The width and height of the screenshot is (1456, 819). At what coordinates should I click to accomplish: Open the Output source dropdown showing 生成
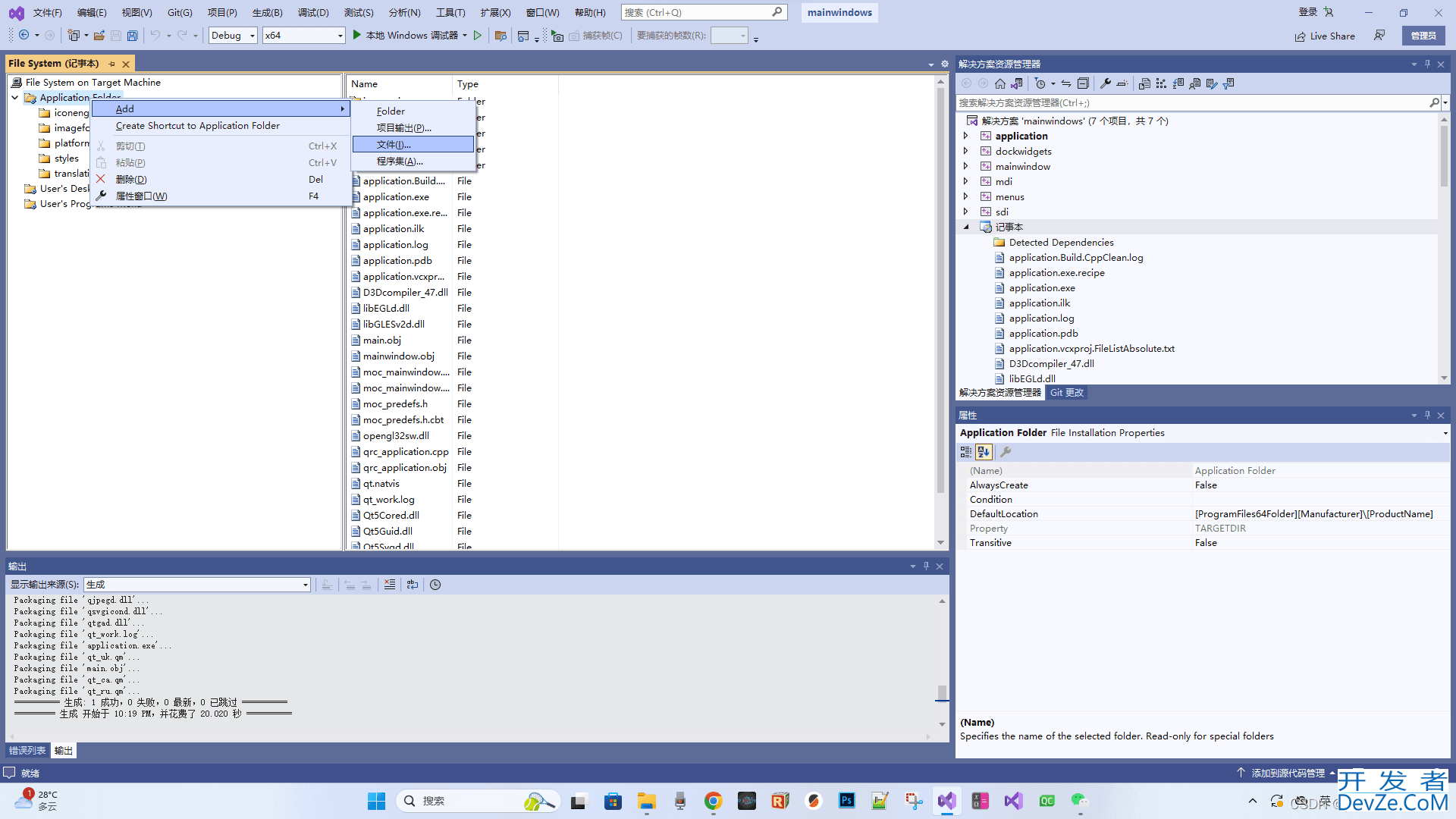pos(197,585)
